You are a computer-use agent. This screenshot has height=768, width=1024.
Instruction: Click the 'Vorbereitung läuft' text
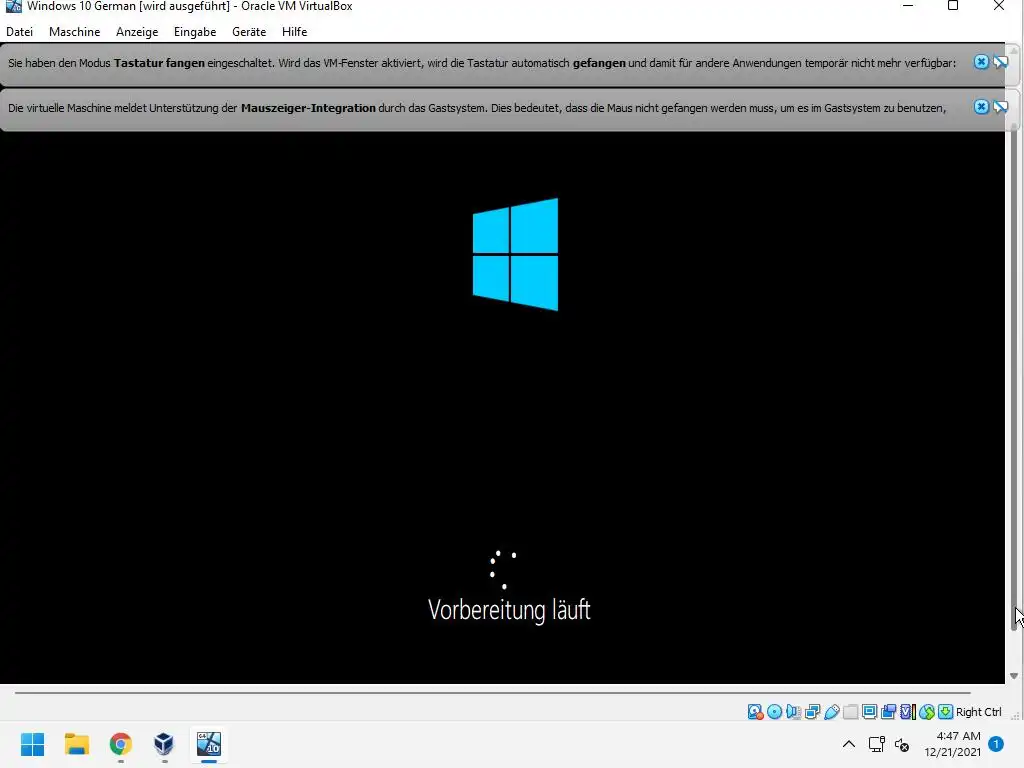(x=509, y=610)
